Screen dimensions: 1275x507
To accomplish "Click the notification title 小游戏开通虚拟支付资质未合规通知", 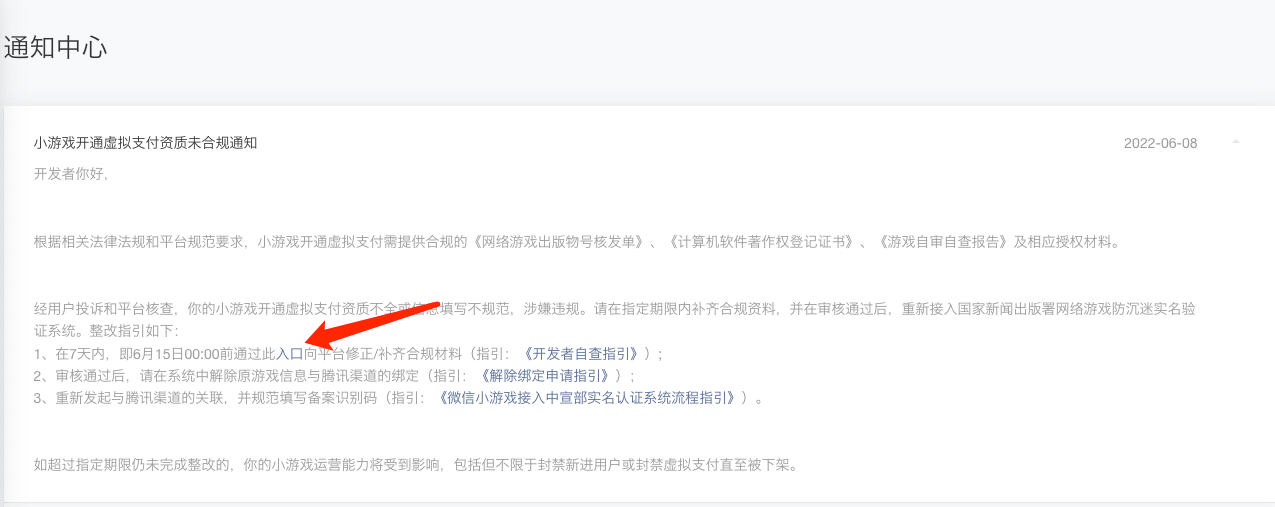I will click(145, 143).
